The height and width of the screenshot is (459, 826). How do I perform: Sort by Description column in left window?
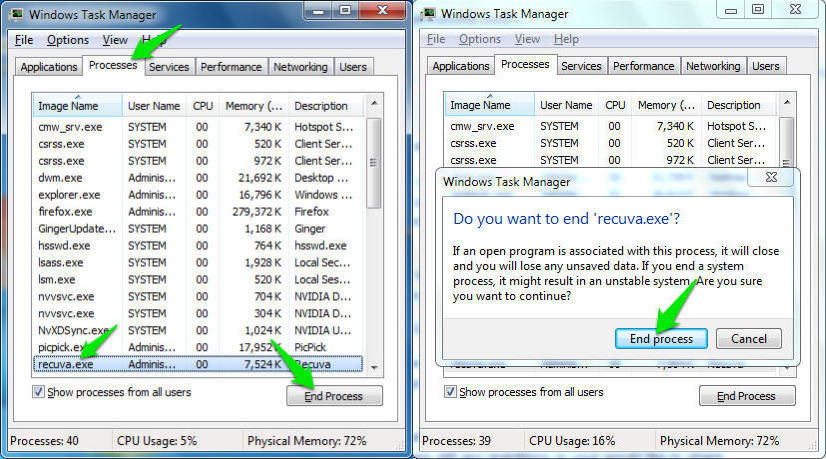coord(326,106)
